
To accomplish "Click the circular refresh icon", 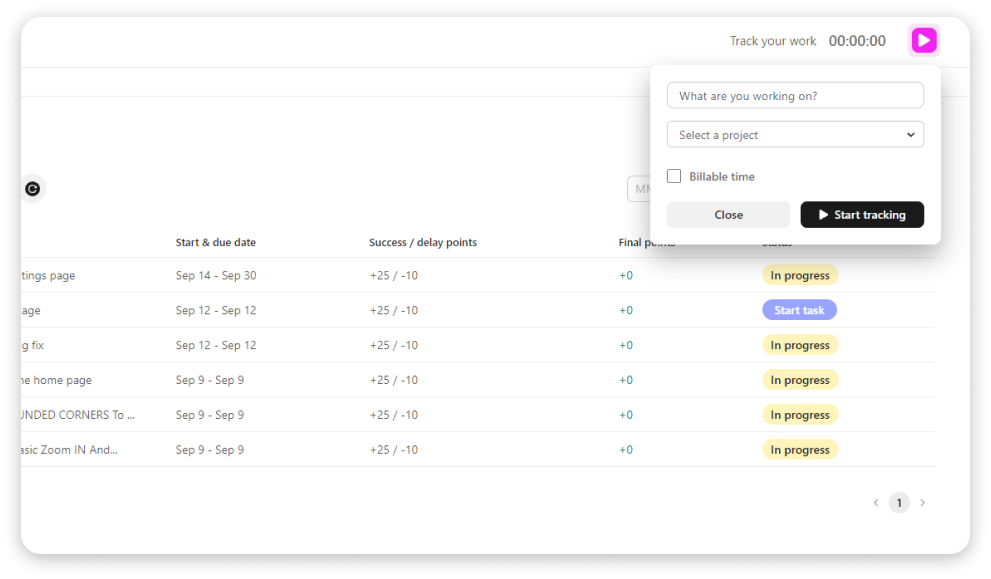I will (x=33, y=188).
